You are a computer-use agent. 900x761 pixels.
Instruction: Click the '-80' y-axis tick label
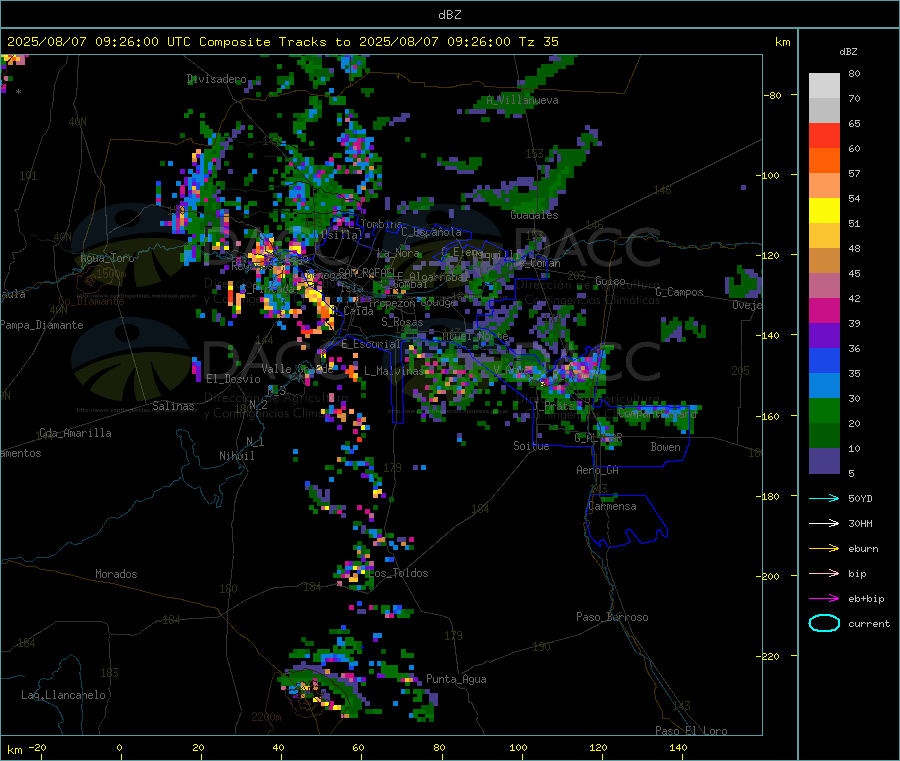[772, 95]
